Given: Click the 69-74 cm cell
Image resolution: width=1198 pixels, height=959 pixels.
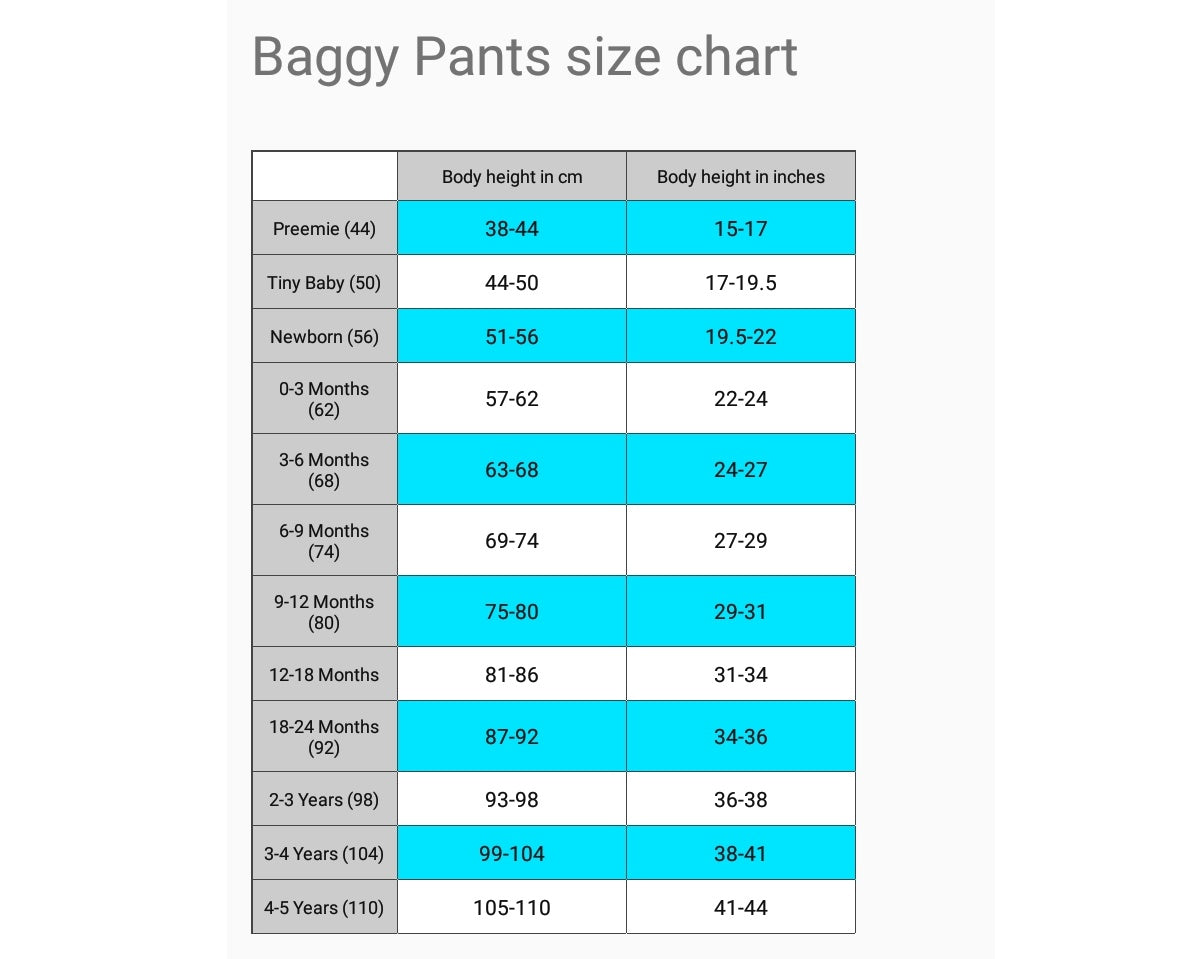Looking at the screenshot, I should tap(512, 541).
